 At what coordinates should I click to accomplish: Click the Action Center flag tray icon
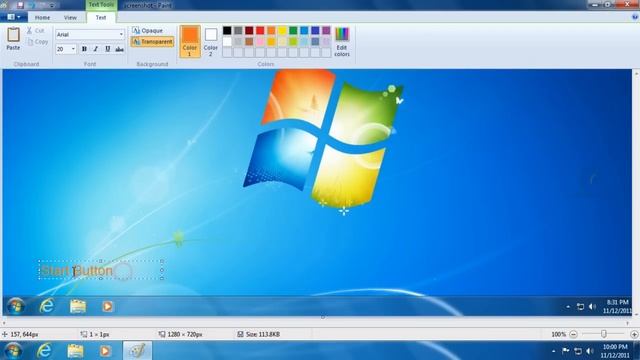click(x=566, y=351)
